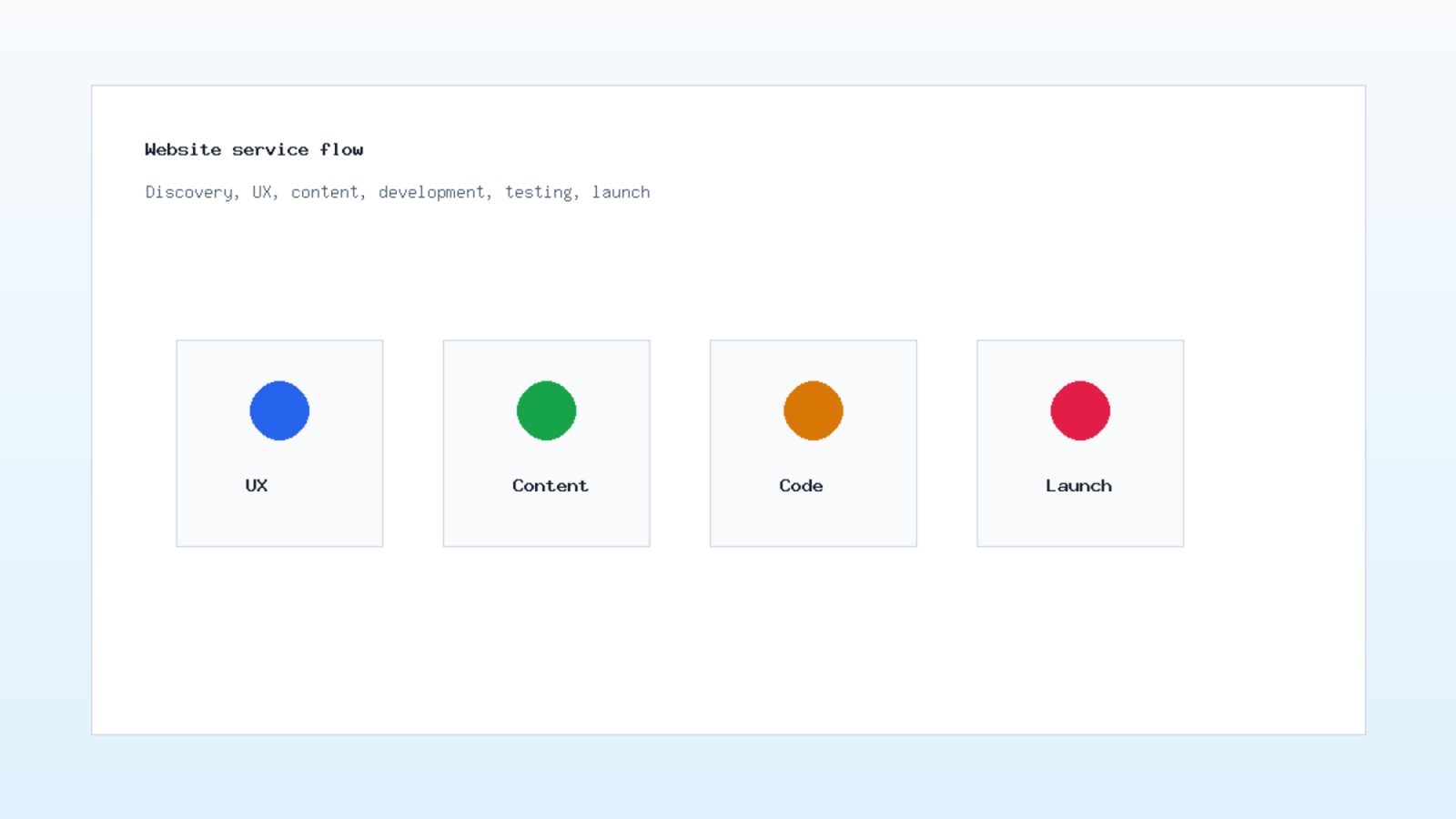
Task: Click the blue UX circle icon
Action: point(279,410)
